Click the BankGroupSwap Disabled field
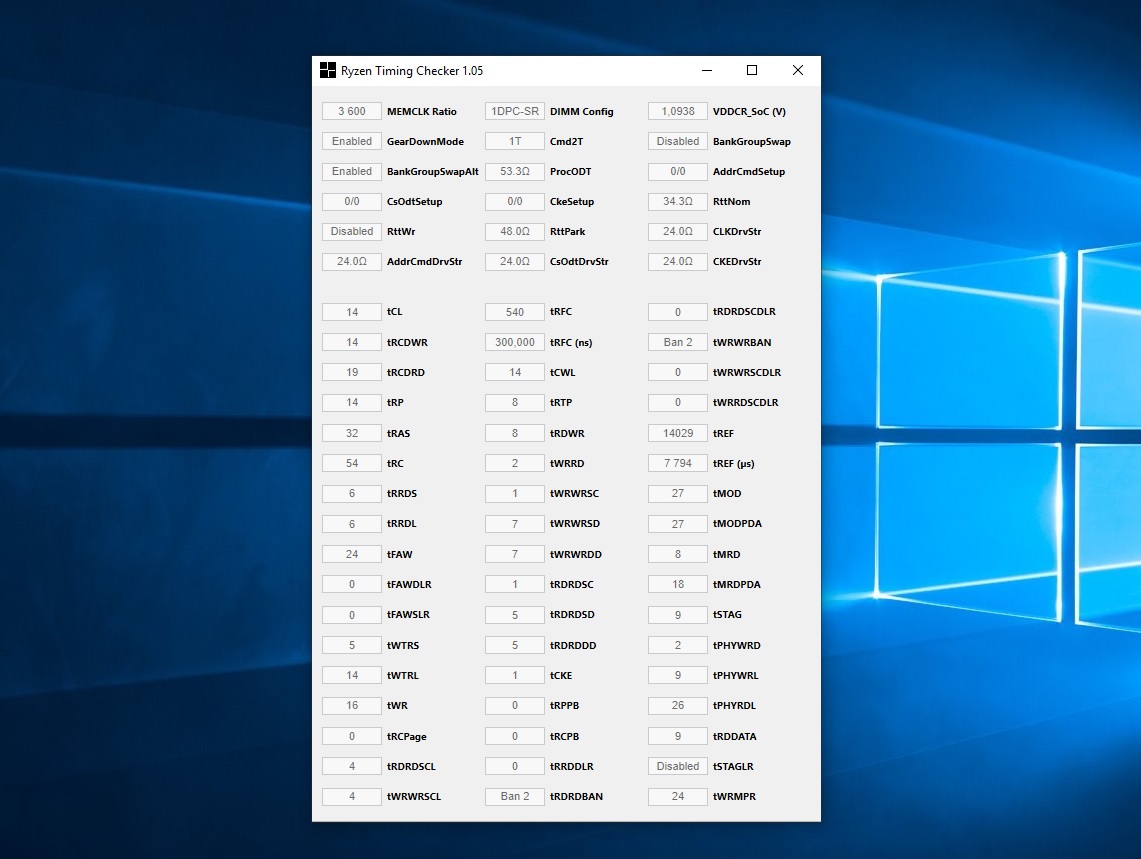 click(678, 141)
